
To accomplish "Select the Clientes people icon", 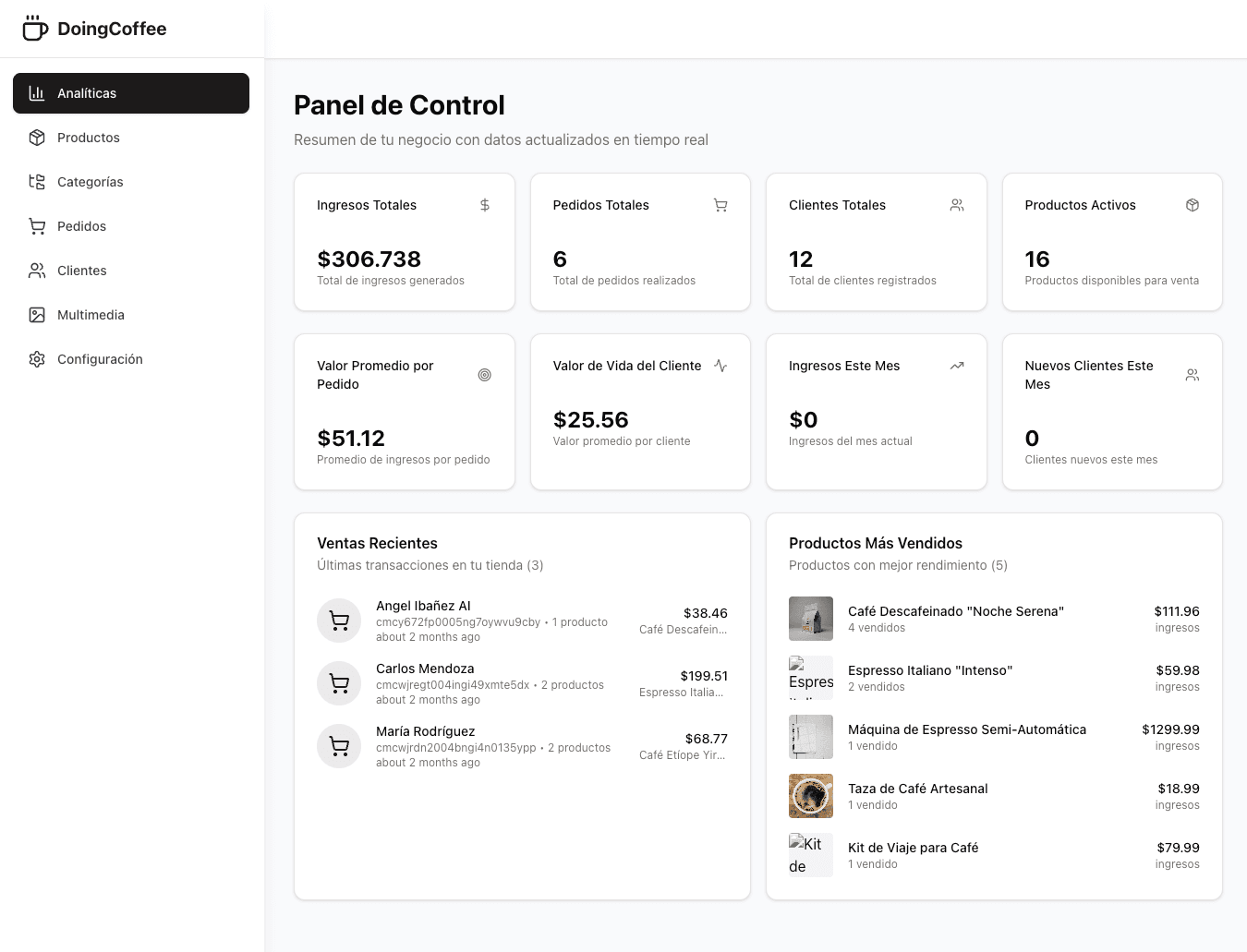I will pyautogui.click(x=36, y=270).
